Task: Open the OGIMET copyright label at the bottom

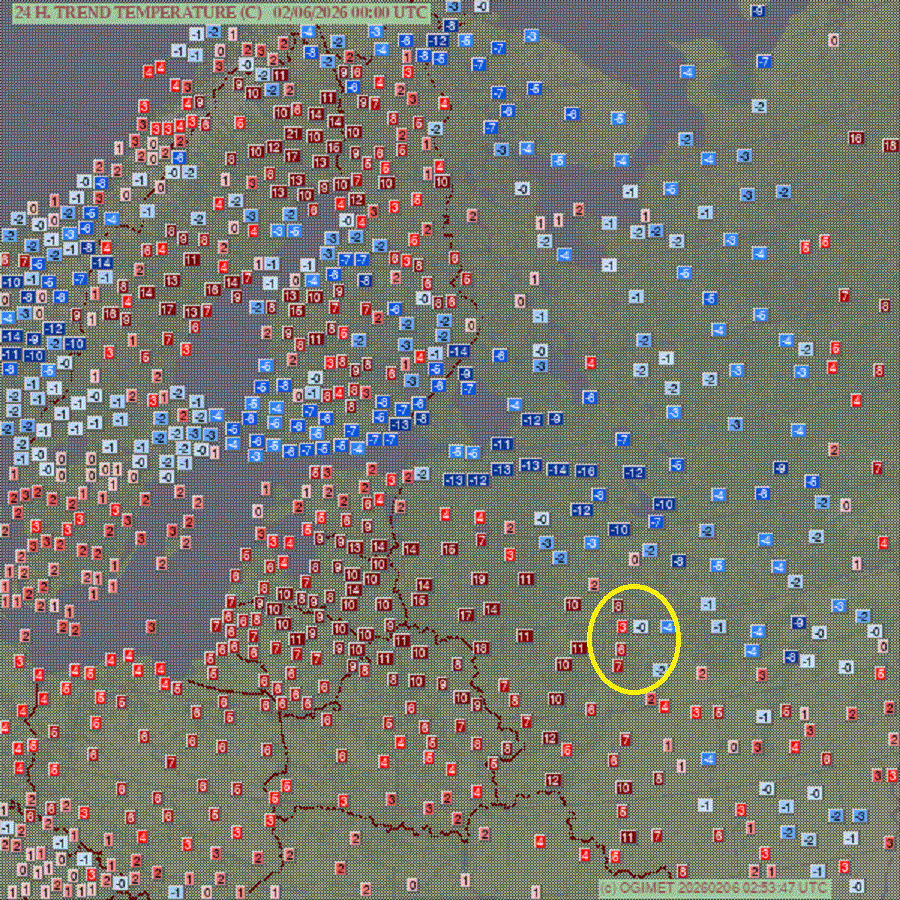Action: 715,887
